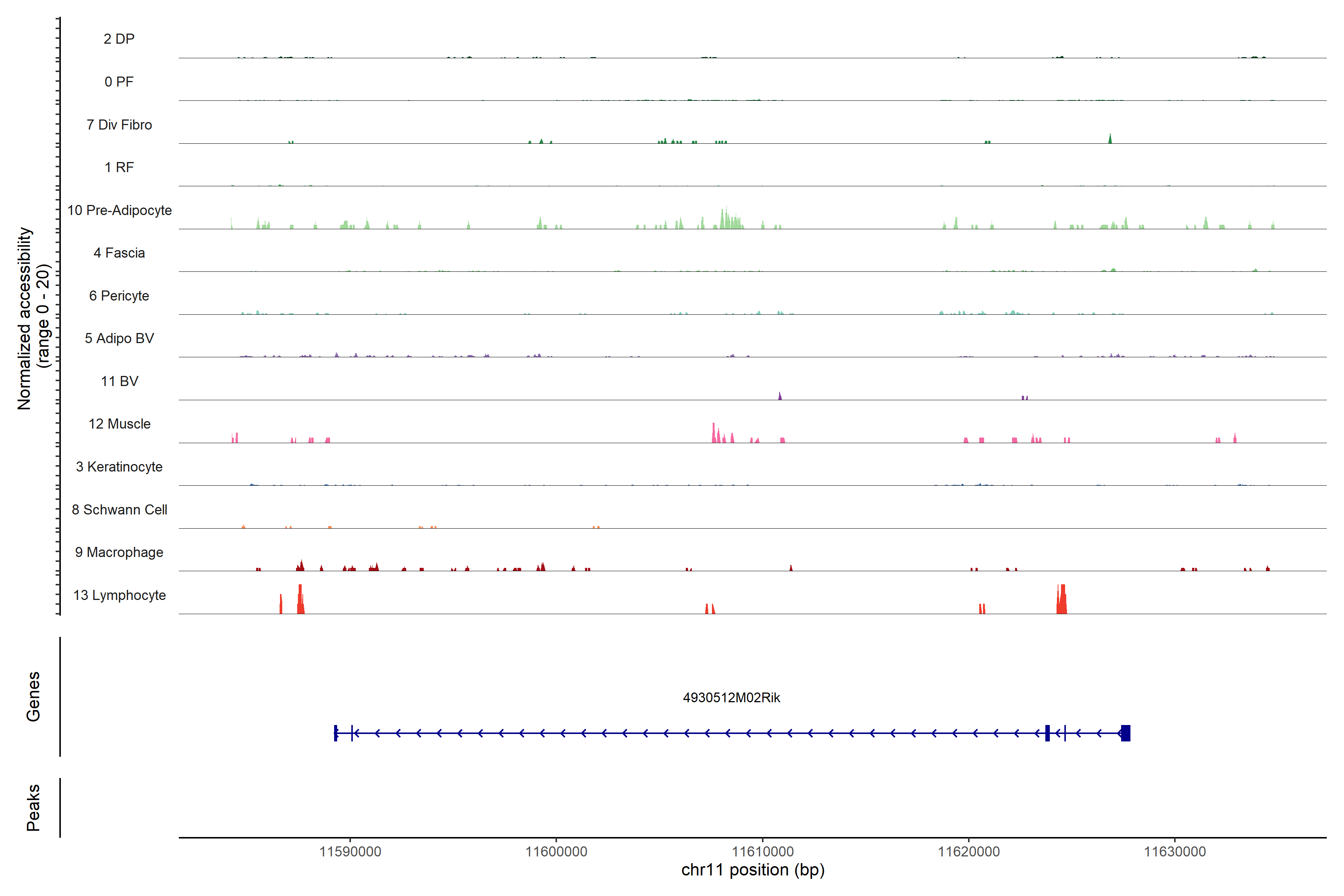Click the 2 DP track label
The image size is (1344, 896).
click(x=119, y=39)
